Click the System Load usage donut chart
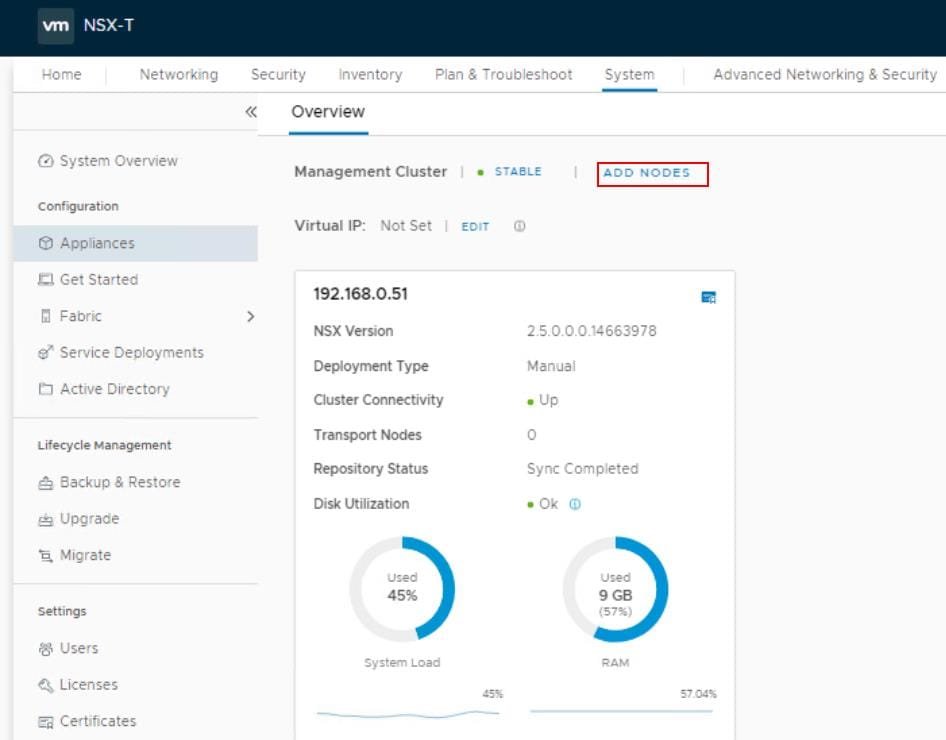This screenshot has width=946, height=740. [x=402, y=588]
